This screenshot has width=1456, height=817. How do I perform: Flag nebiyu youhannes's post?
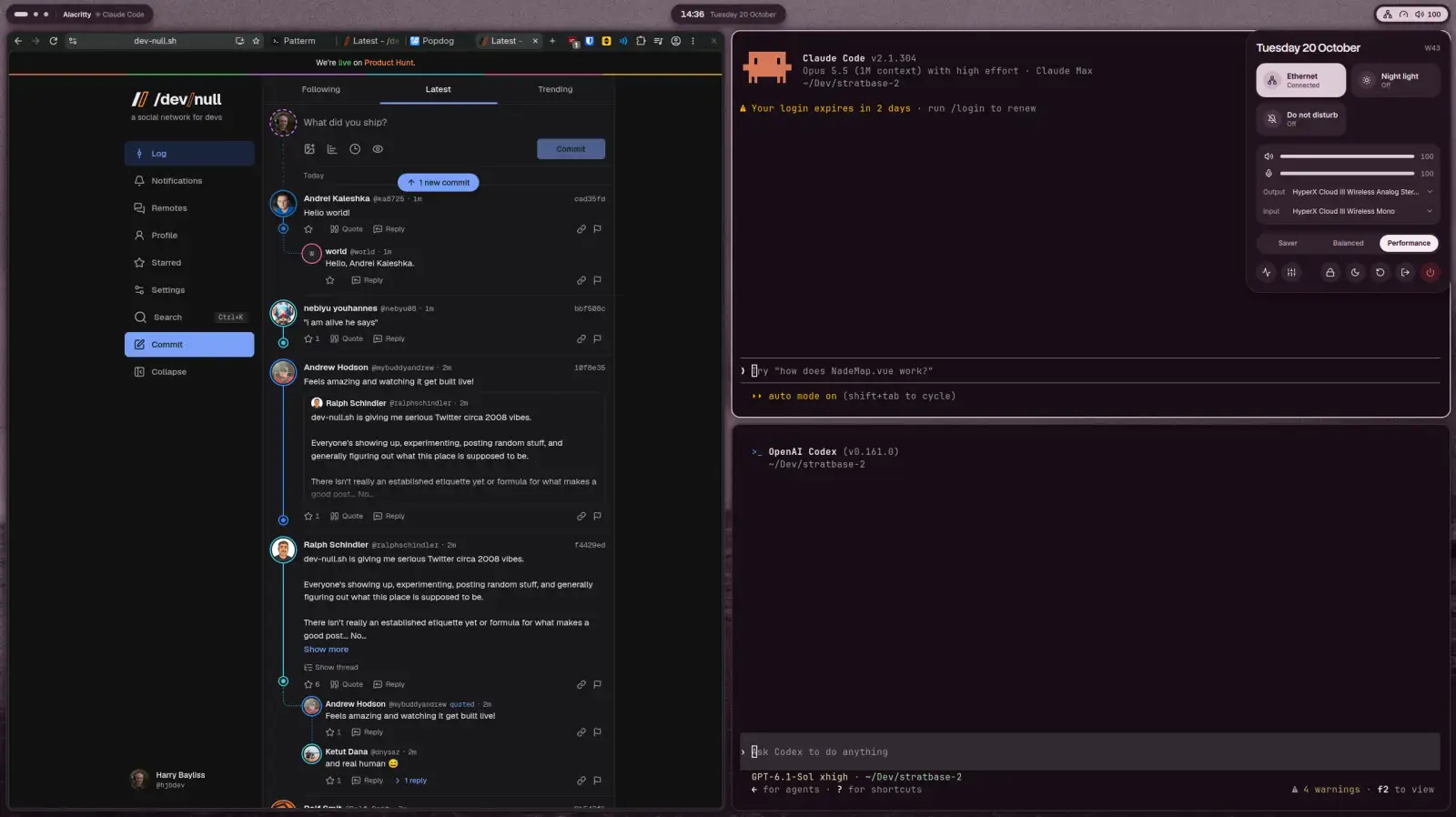pyautogui.click(x=597, y=338)
